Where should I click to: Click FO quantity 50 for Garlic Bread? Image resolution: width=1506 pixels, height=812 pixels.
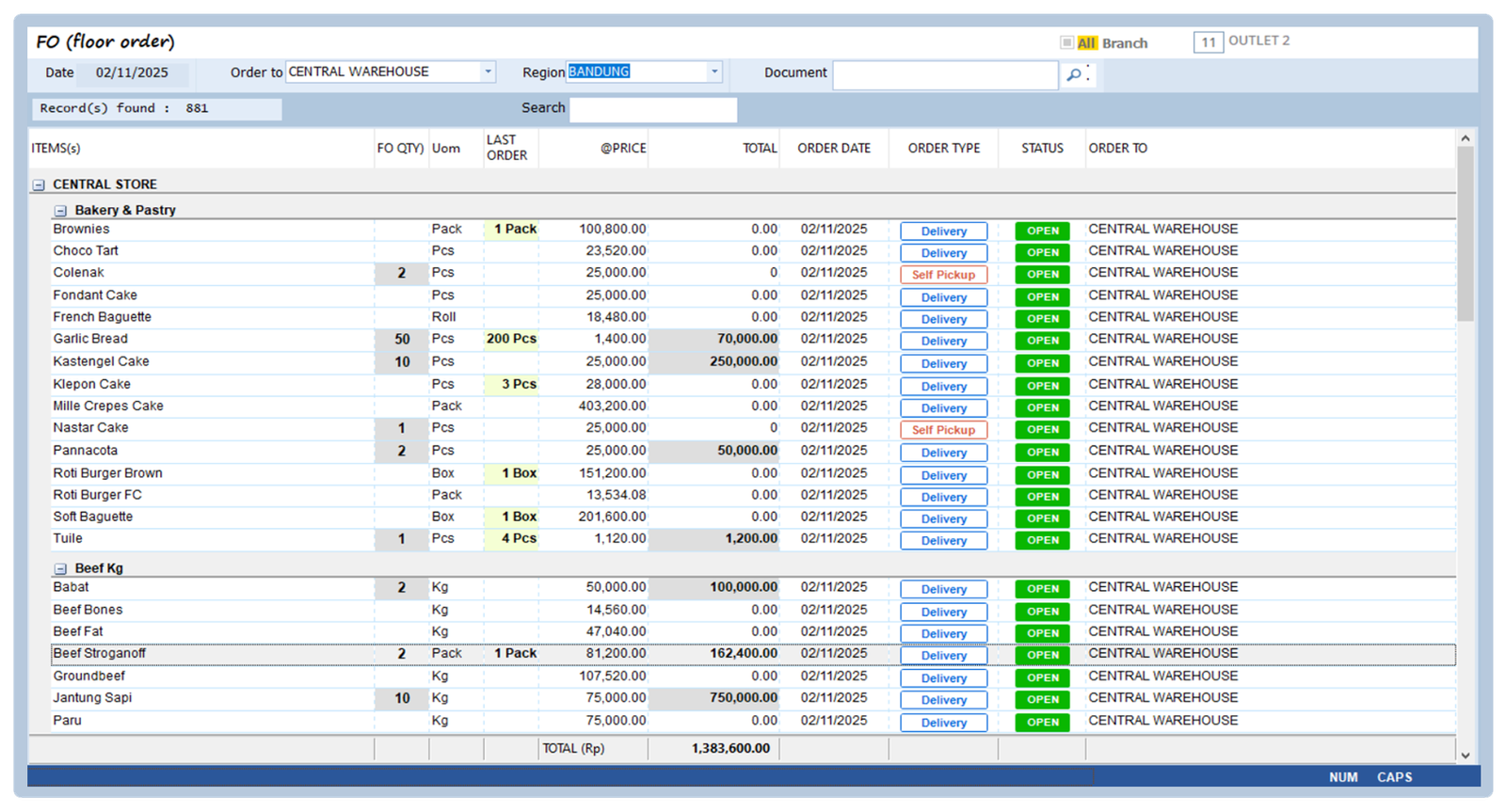(x=402, y=339)
